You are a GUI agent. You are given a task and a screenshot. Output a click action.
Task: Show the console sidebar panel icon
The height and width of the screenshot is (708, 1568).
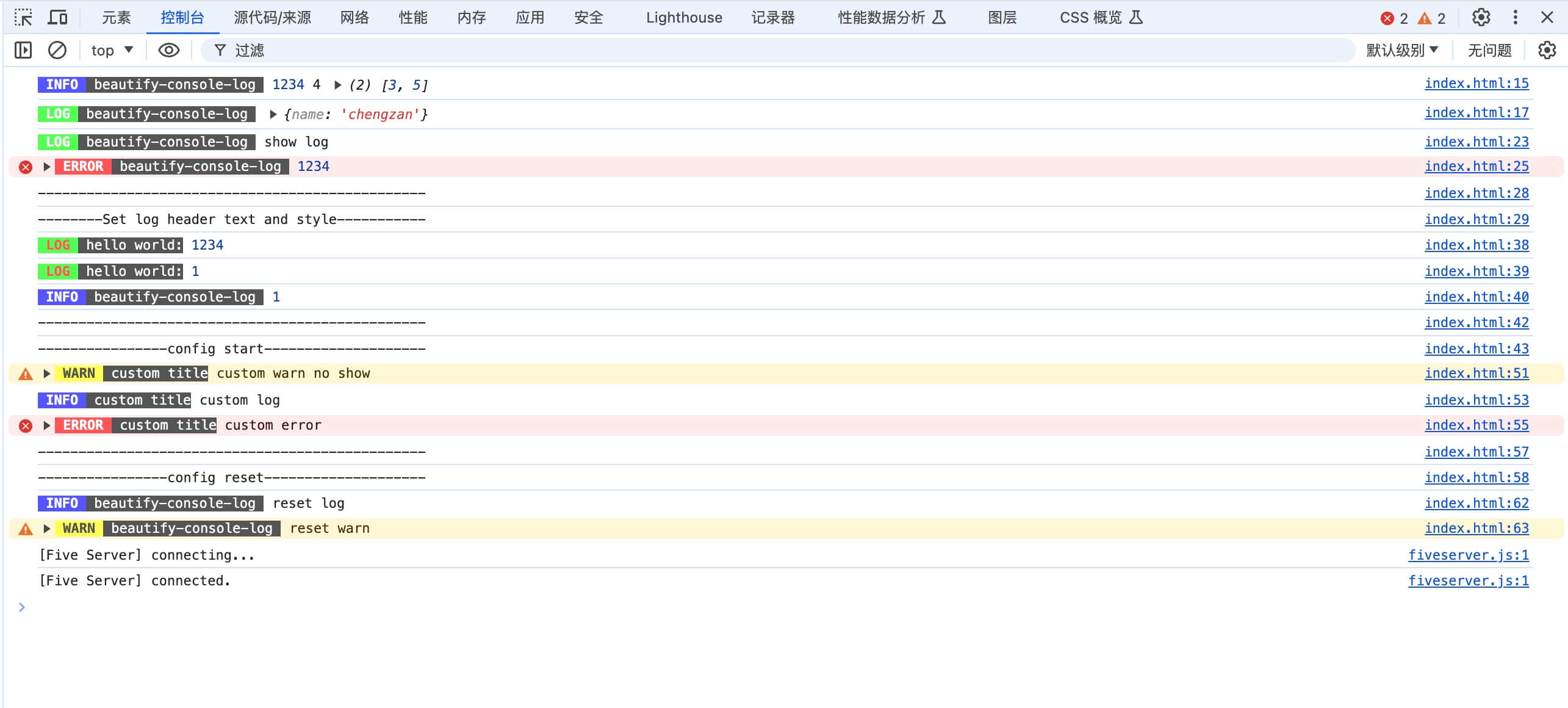tap(23, 50)
